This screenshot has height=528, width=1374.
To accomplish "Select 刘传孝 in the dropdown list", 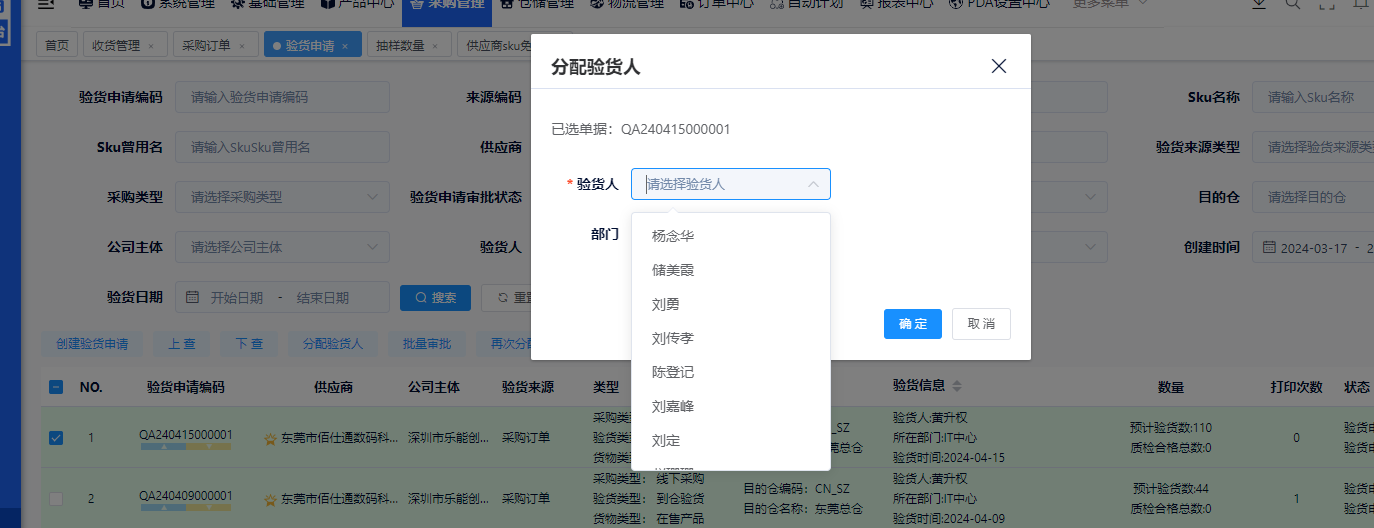I will point(731,338).
